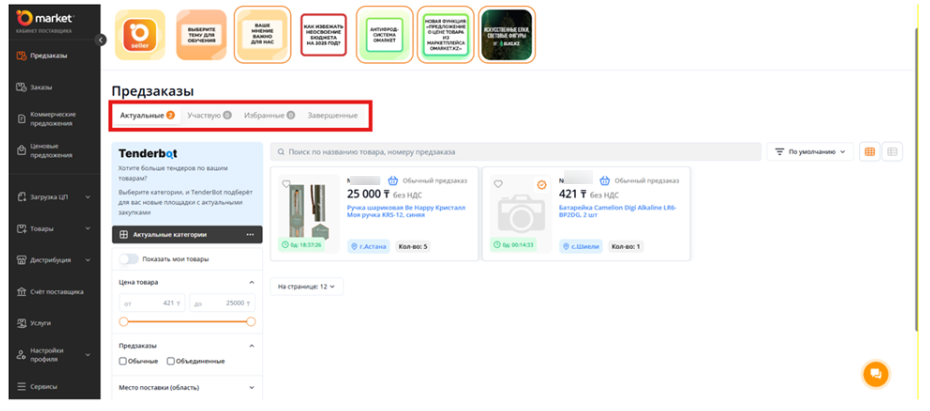Open the На странице: 12 dropdown

tap(306, 286)
